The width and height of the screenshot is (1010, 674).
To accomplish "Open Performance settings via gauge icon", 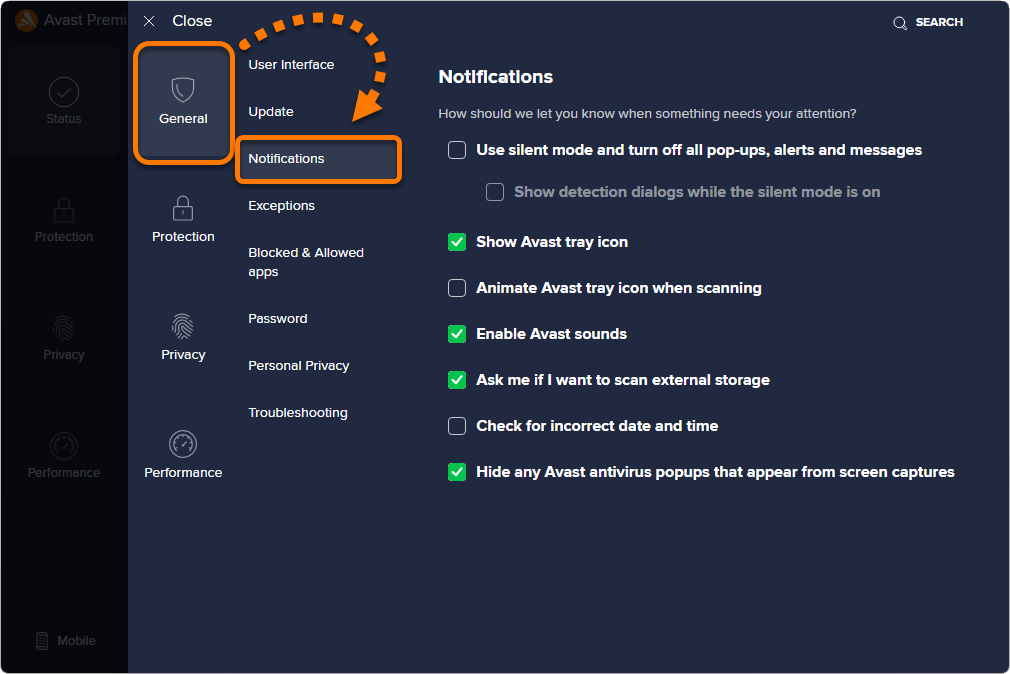I will 183,444.
